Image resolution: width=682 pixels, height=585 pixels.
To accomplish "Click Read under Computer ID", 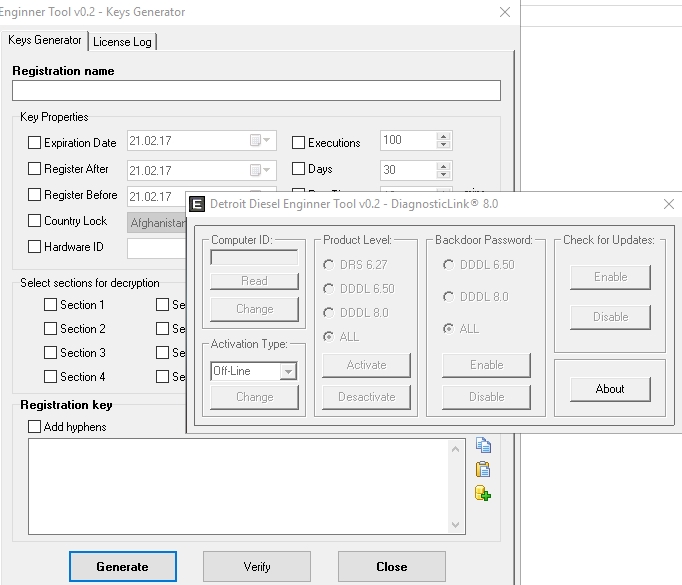I will (x=254, y=281).
